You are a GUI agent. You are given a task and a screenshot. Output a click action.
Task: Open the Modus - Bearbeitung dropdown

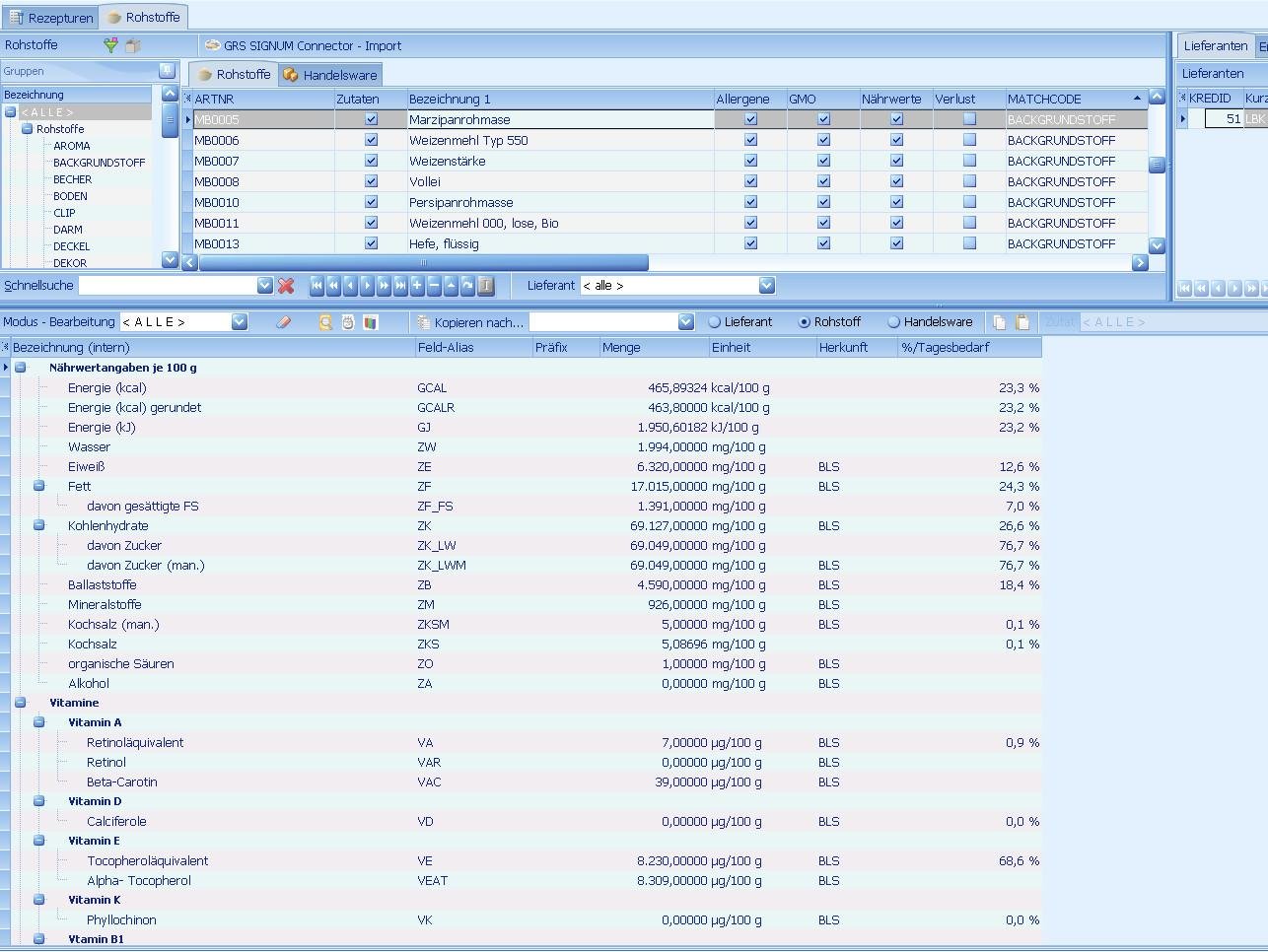239,322
